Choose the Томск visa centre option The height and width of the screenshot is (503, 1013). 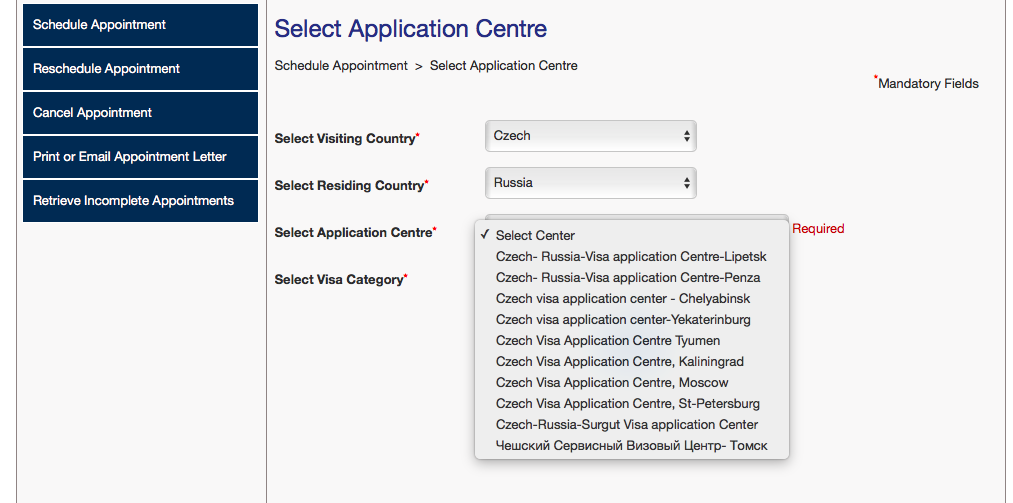(631, 446)
